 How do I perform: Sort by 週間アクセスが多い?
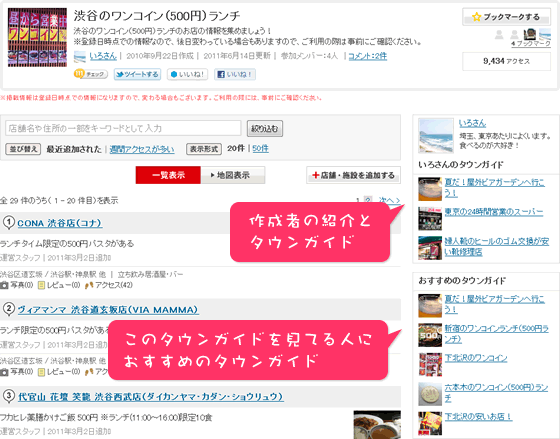[x=142, y=149]
